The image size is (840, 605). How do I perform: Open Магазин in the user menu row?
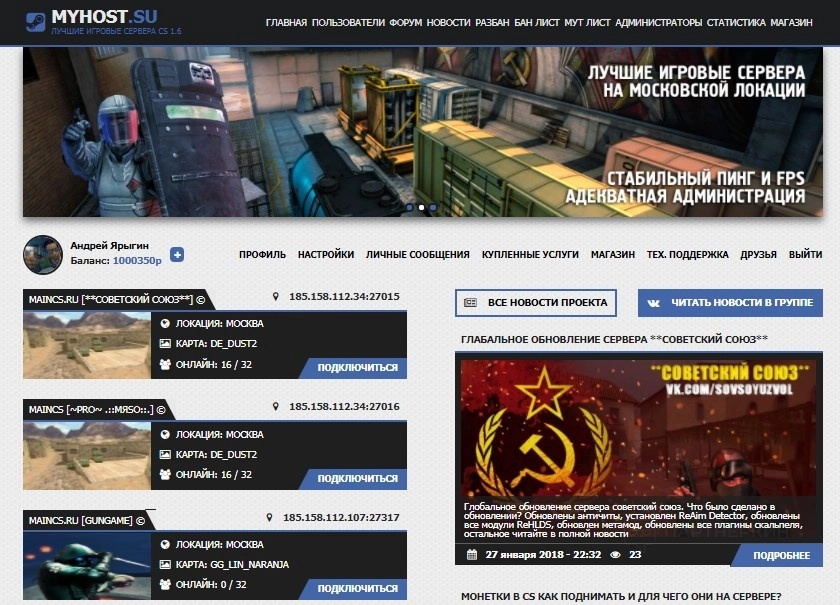tap(613, 255)
